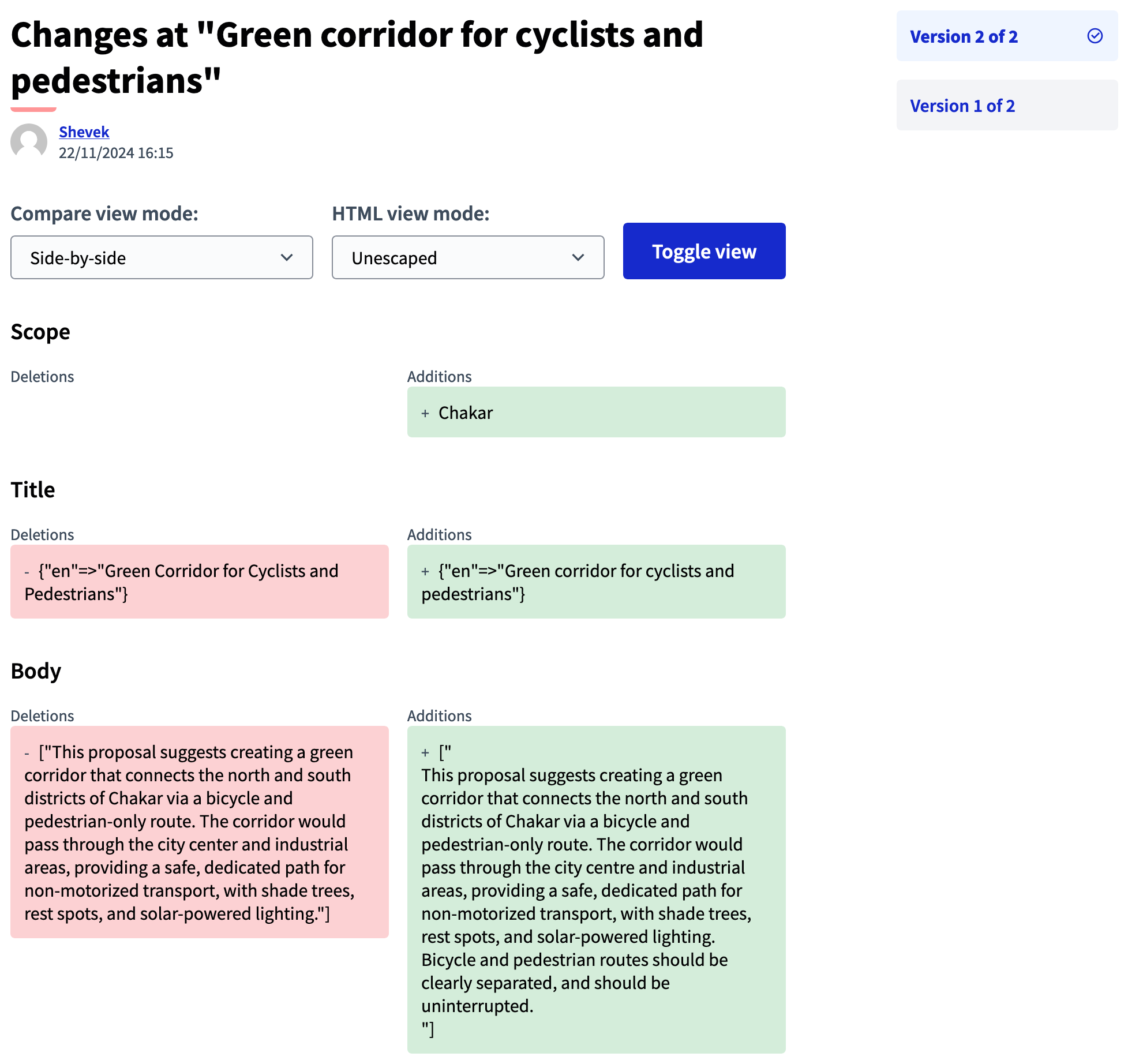Click the Shevek user avatar icon
The width and height of the screenshot is (1128, 1064).
click(x=27, y=141)
